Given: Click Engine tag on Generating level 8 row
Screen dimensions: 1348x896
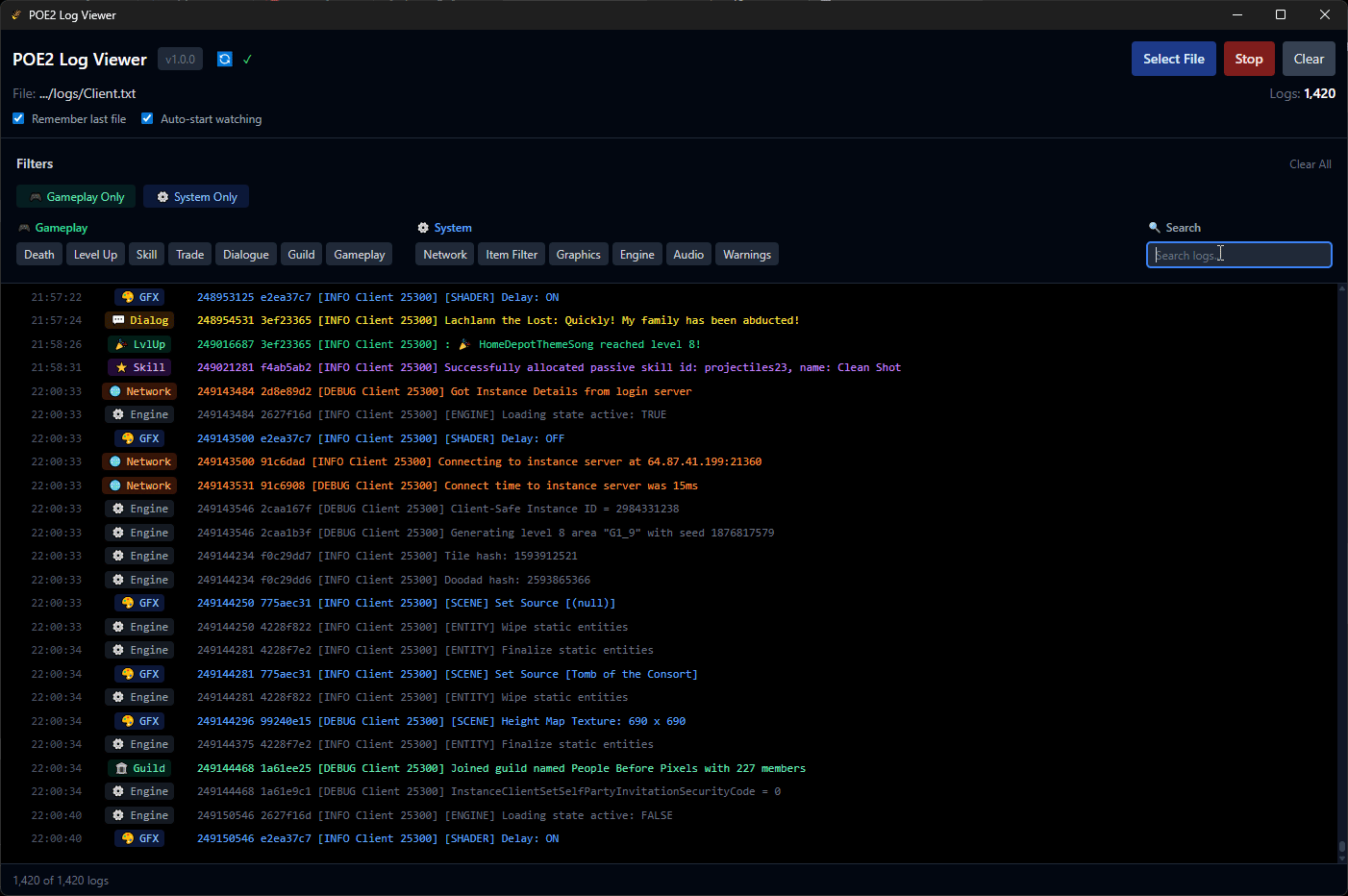Looking at the screenshot, I should point(140,533).
